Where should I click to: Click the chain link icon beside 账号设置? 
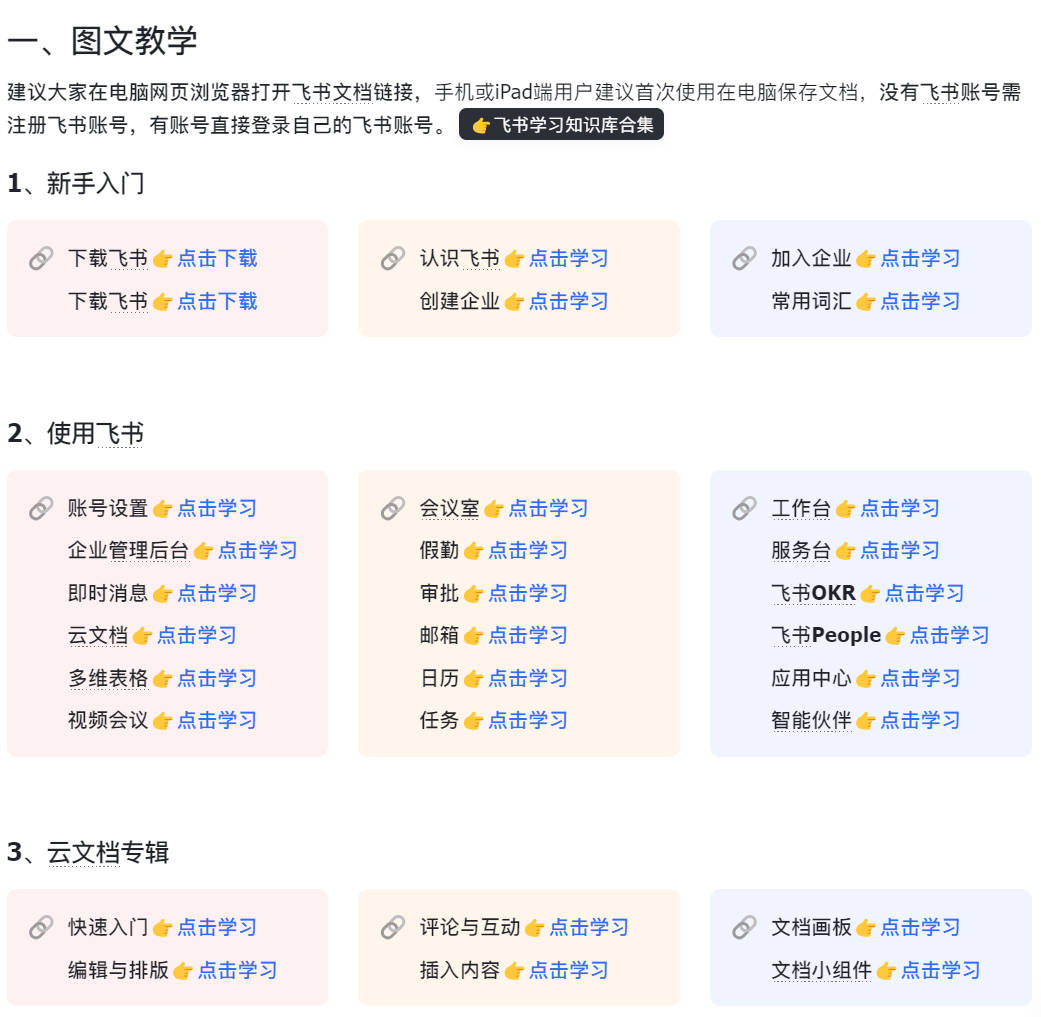pos(41,508)
